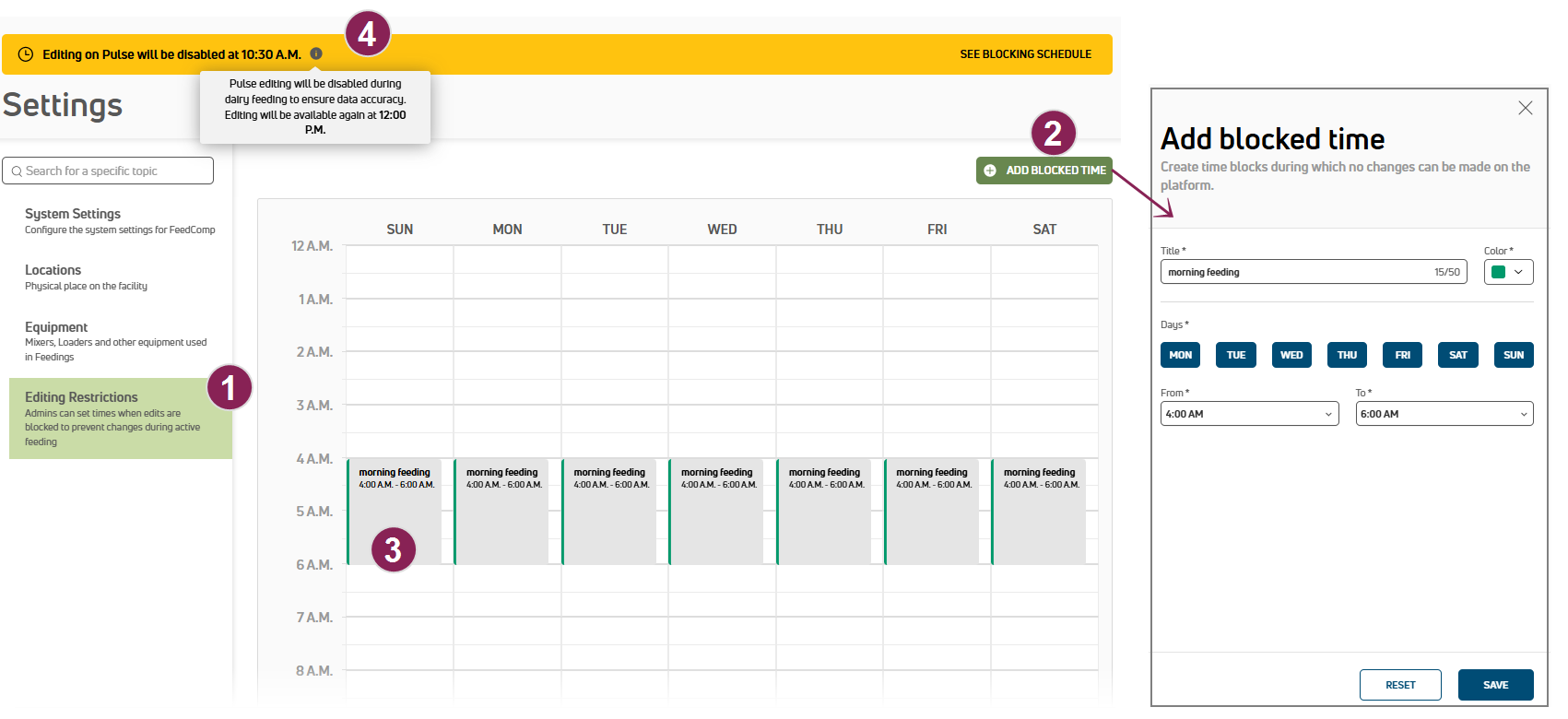Click the green color swatch

click(1498, 272)
